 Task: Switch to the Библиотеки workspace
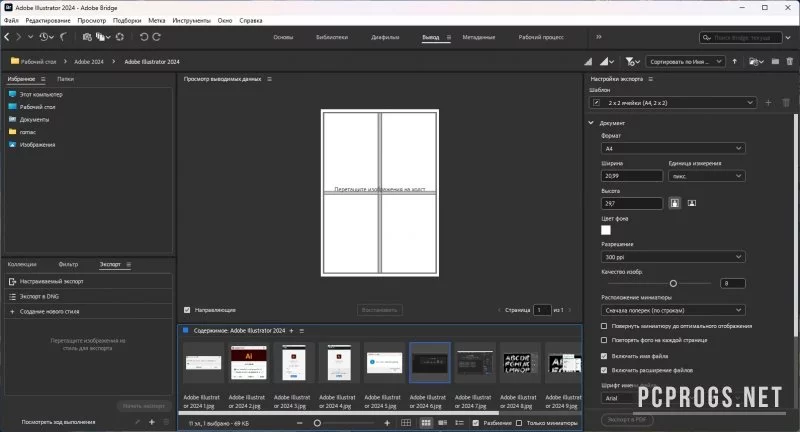[332, 37]
